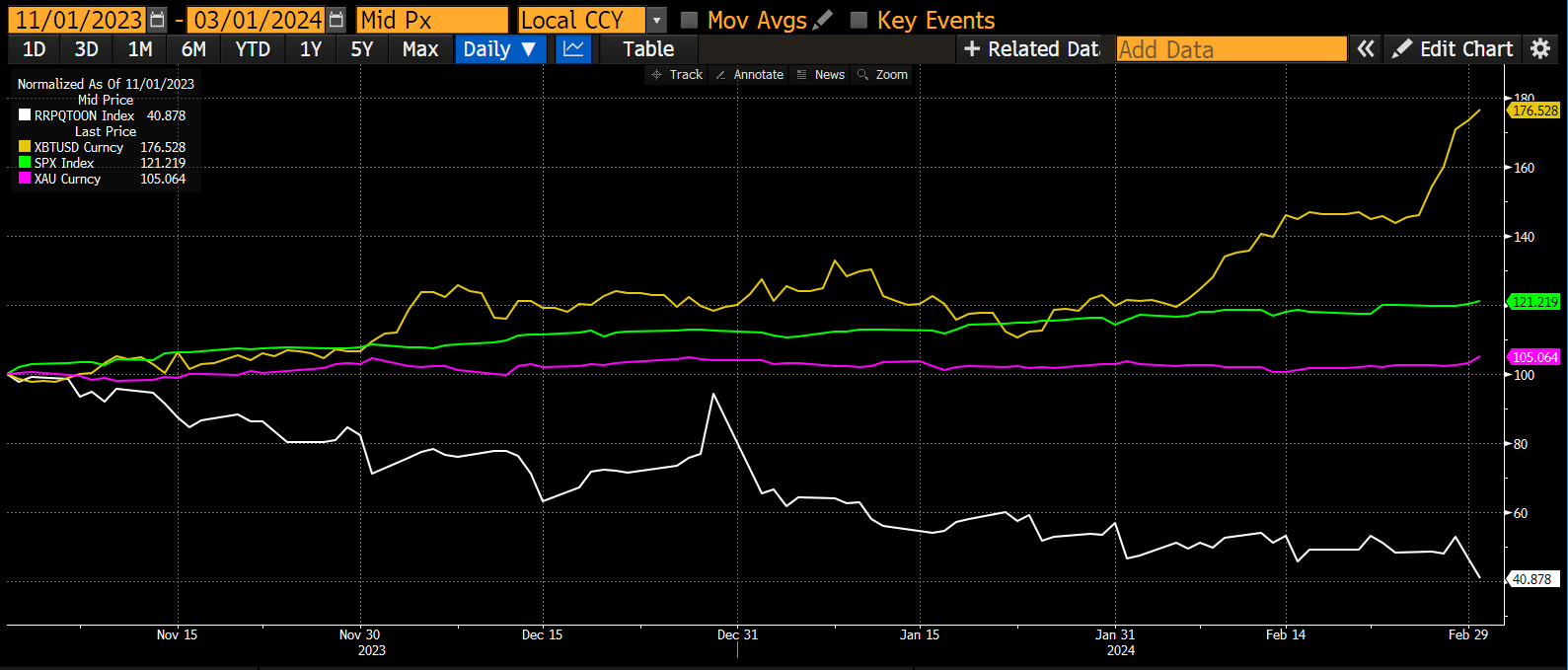Screen dimensions: 1568x670
Task: Switch to Table view
Action: [648, 49]
